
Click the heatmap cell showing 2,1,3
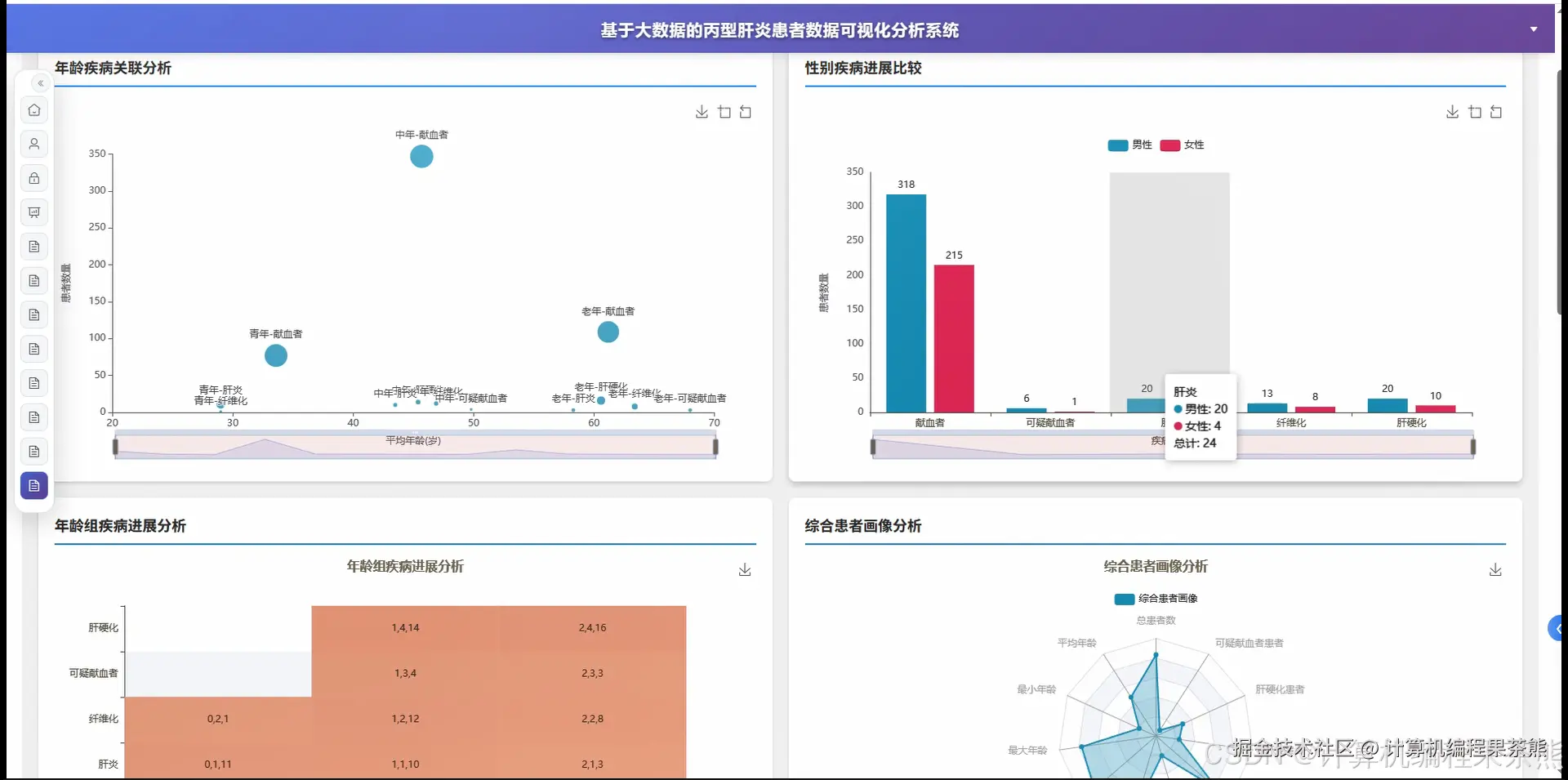592,761
